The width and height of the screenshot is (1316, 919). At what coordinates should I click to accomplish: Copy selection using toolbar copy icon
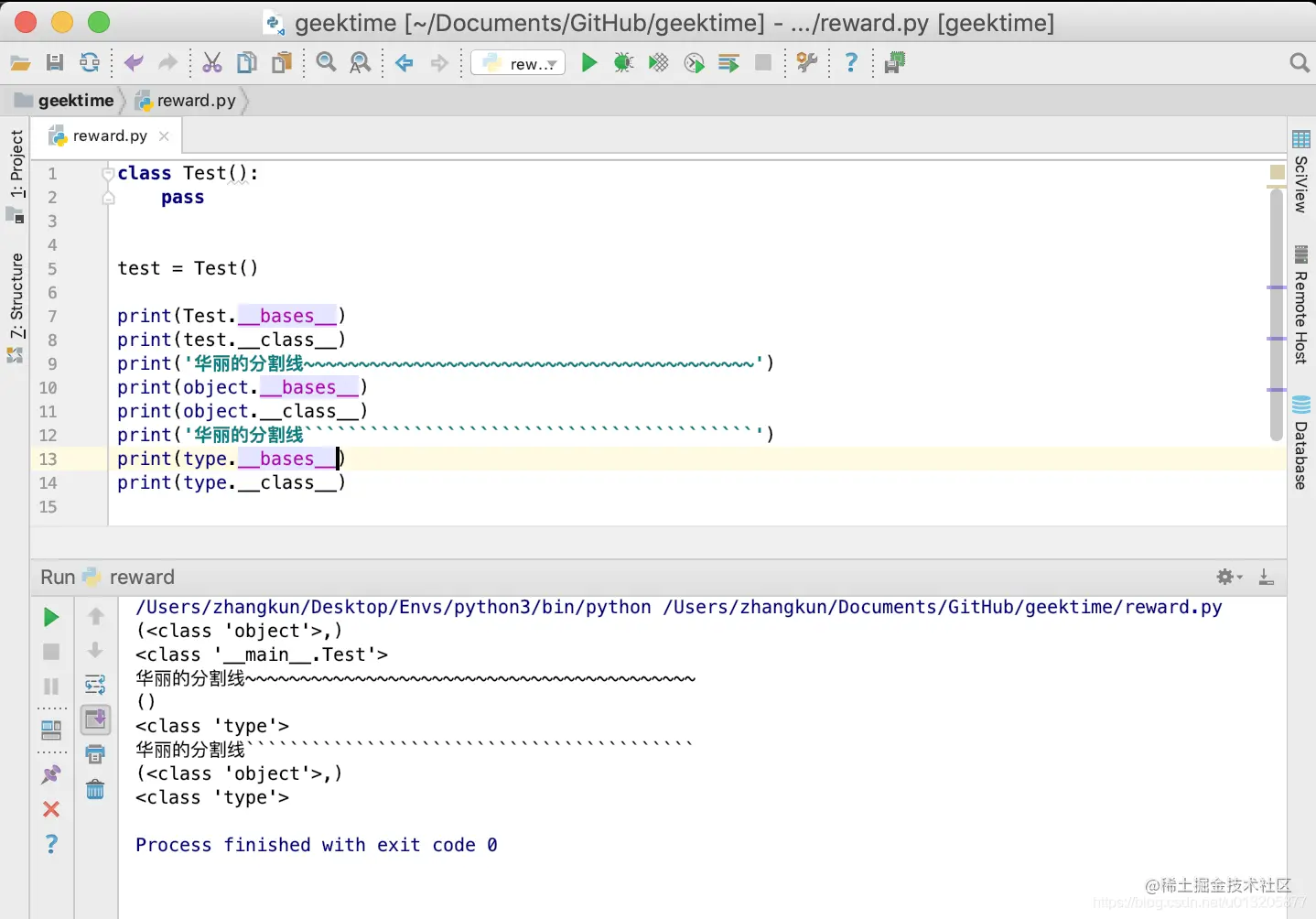pos(247,63)
